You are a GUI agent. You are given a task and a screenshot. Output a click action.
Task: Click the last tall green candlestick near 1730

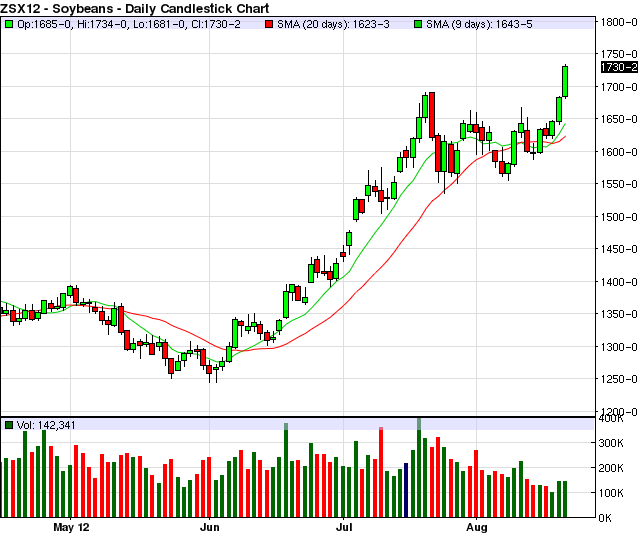click(565, 82)
